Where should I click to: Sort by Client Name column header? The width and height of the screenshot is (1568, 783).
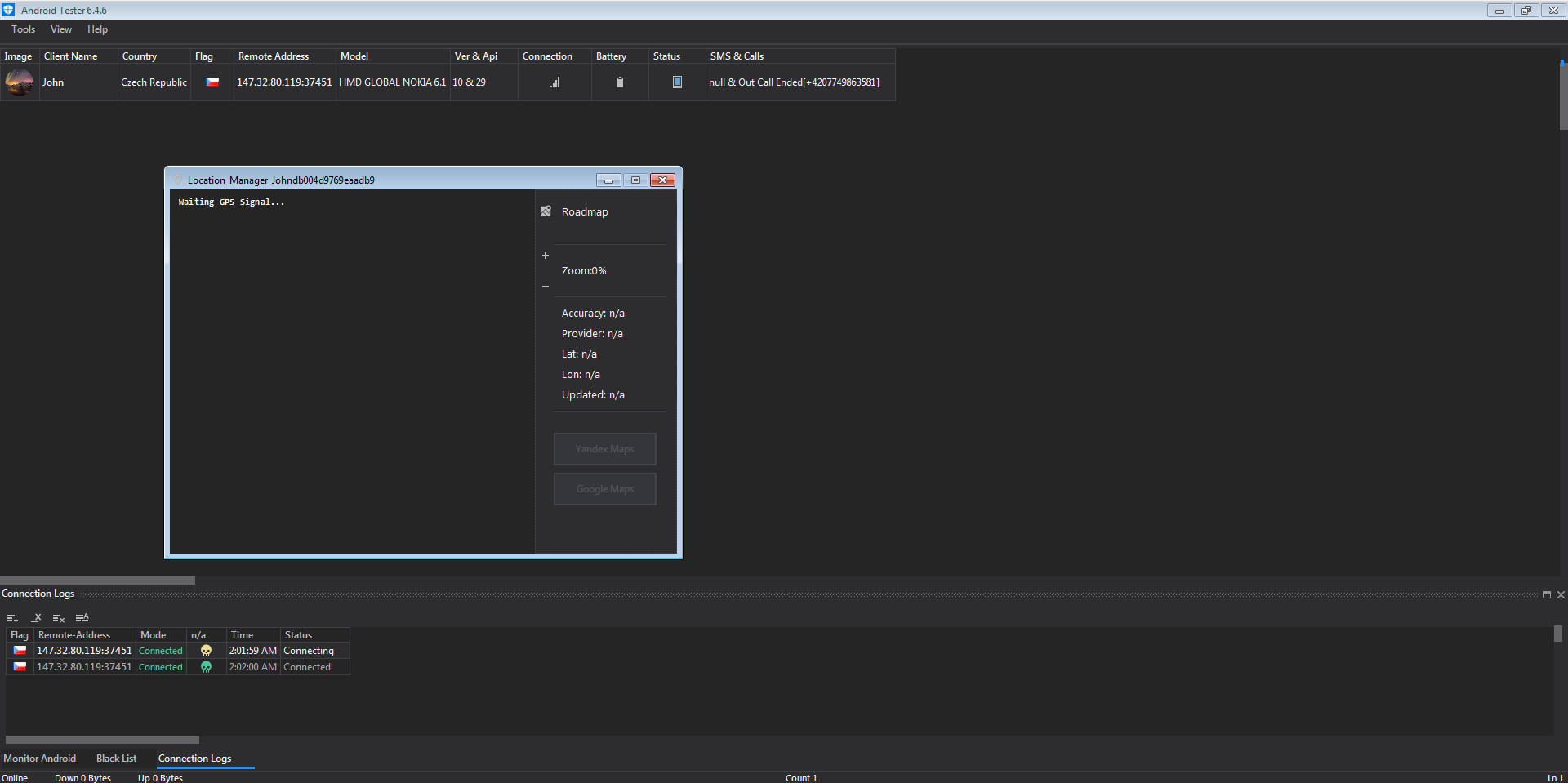(x=70, y=56)
